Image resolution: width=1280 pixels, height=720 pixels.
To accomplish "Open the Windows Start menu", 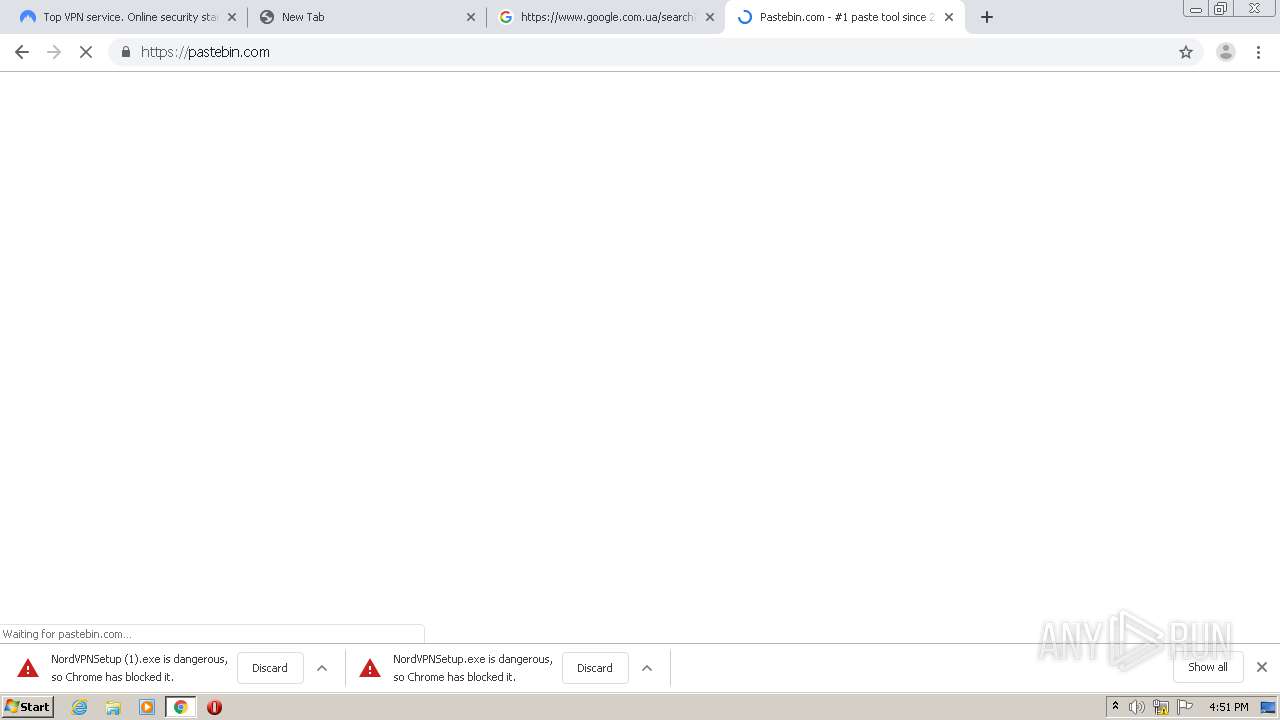I will (x=28, y=707).
